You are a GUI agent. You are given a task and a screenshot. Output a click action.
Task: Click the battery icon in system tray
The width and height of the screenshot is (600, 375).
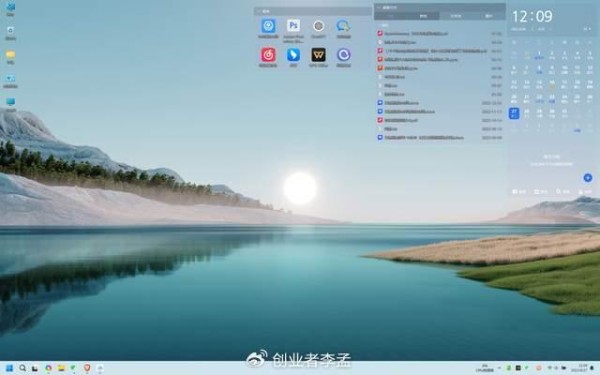coord(564,368)
